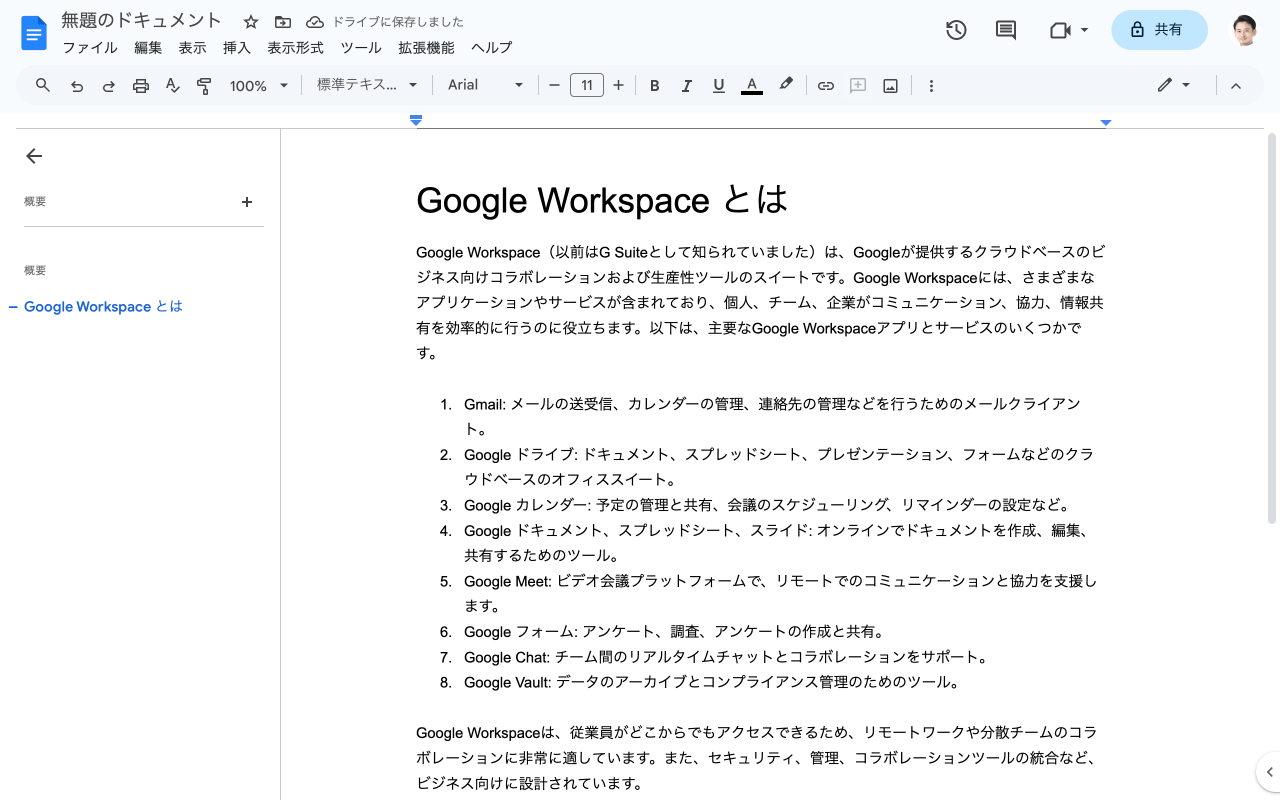Image resolution: width=1280 pixels, height=800 pixels.
Task: Insert a link
Action: click(826, 86)
